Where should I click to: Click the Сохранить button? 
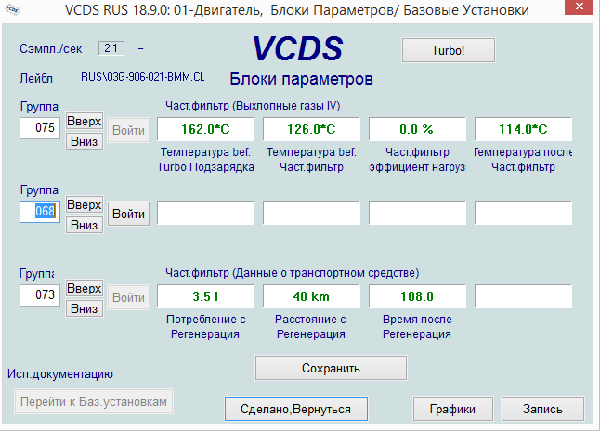click(x=331, y=368)
